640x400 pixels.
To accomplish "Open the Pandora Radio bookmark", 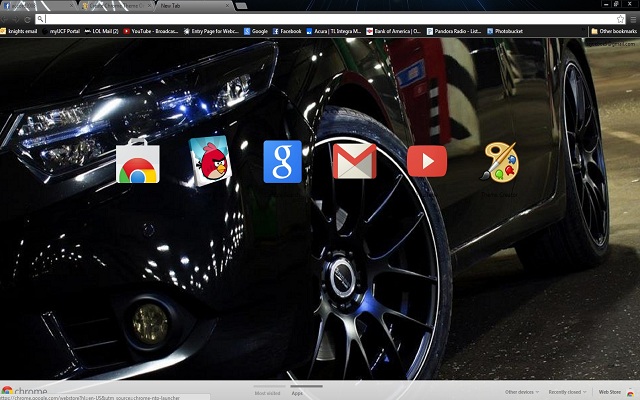I will pos(454,31).
